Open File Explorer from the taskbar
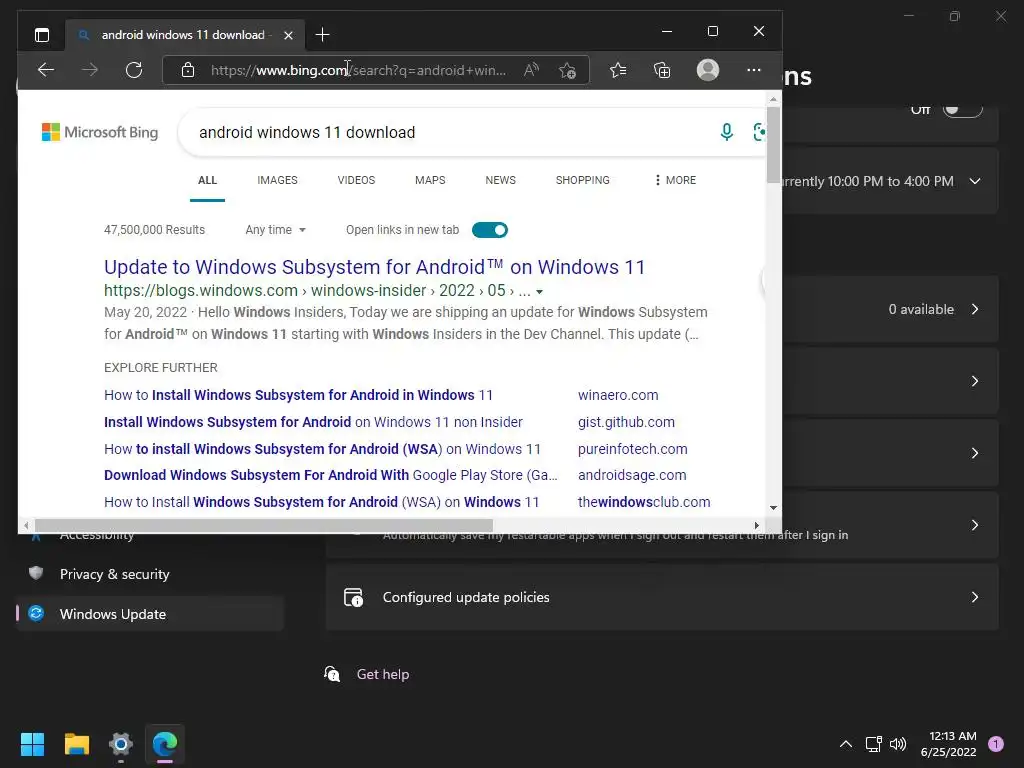Screen dimensions: 1024x768 [76, 744]
